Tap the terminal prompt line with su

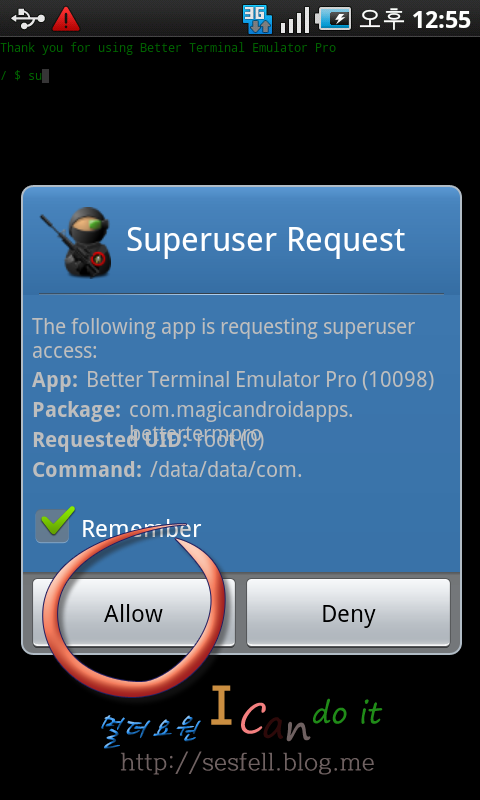click(x=24, y=76)
